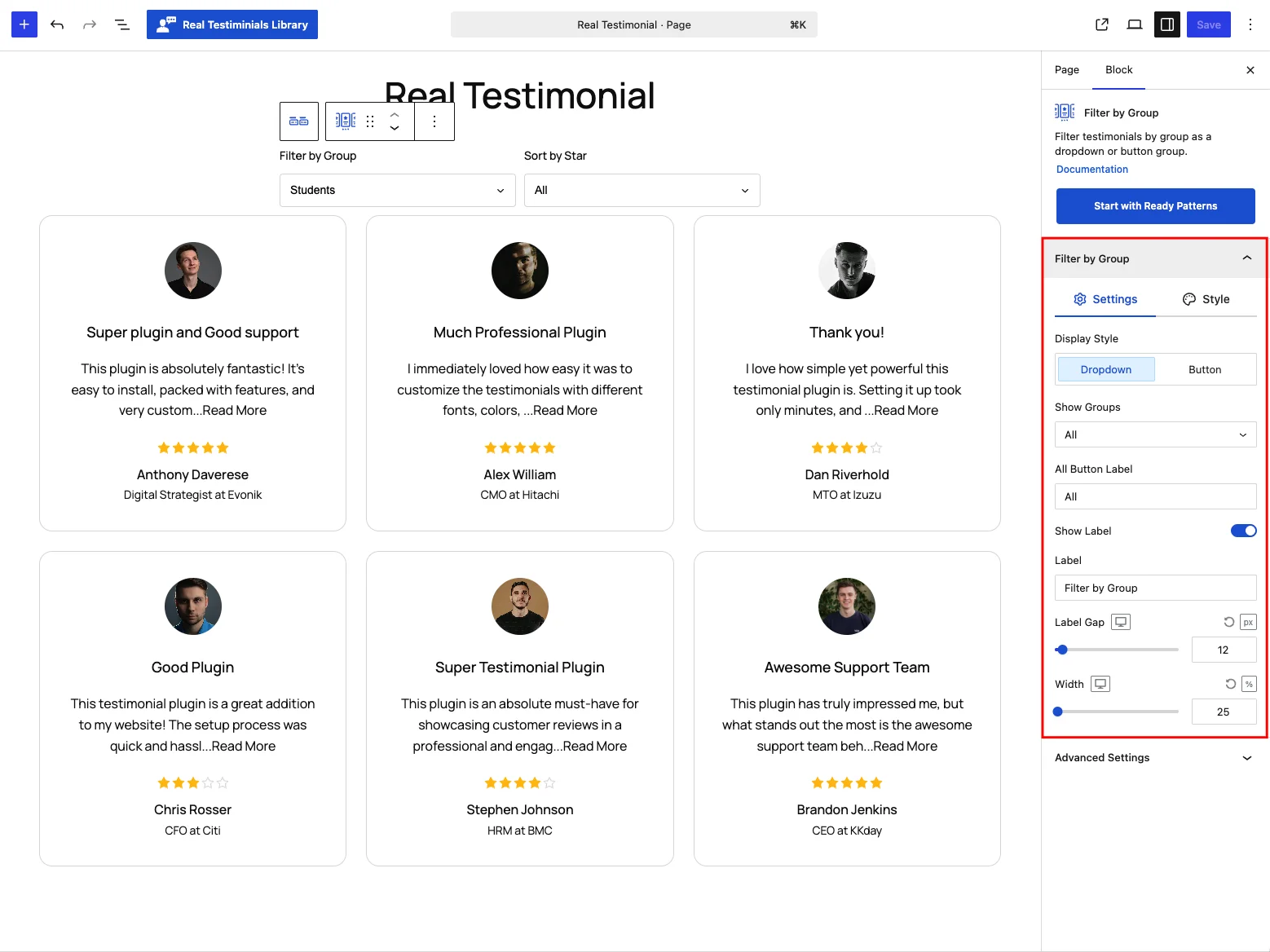
Task: Move the block down
Action: click(x=395, y=129)
